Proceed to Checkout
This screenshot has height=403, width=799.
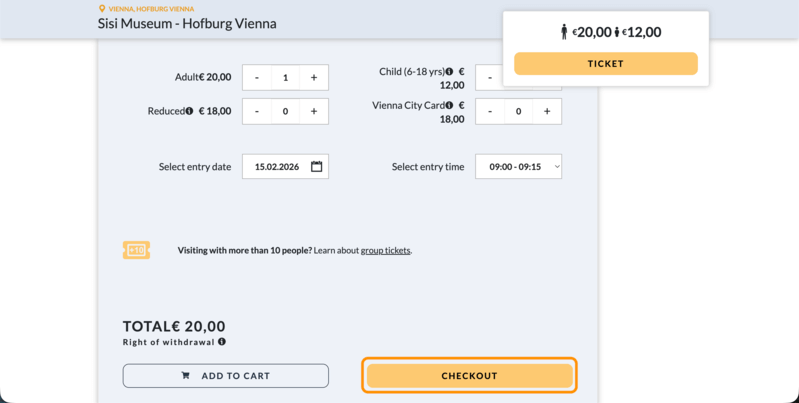(x=469, y=376)
